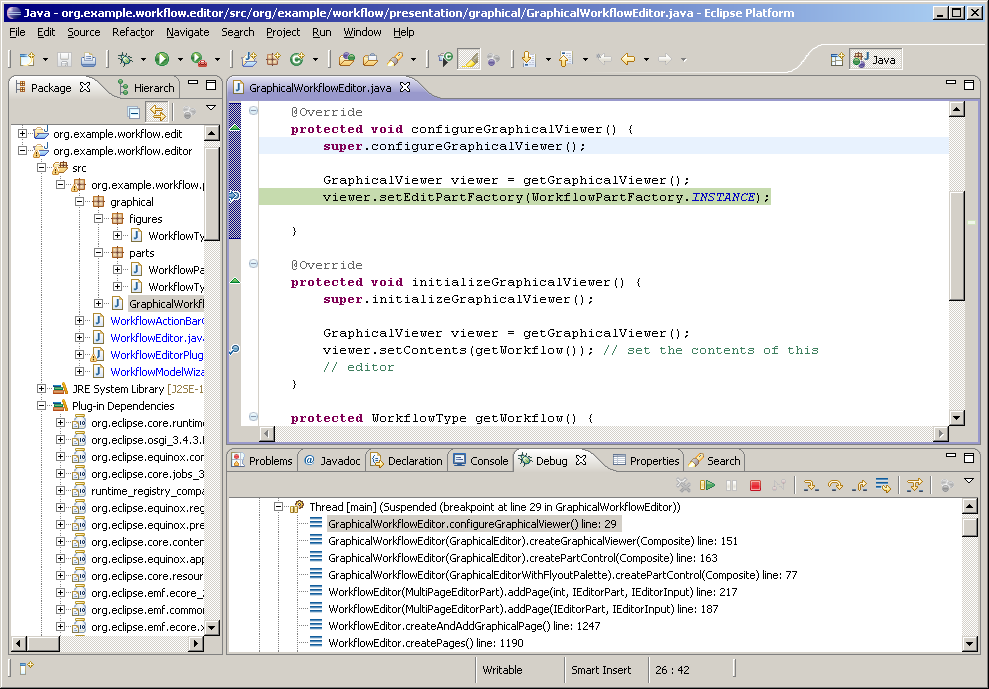Click the Step Into debug icon
The height and width of the screenshot is (689, 989).
[811, 486]
